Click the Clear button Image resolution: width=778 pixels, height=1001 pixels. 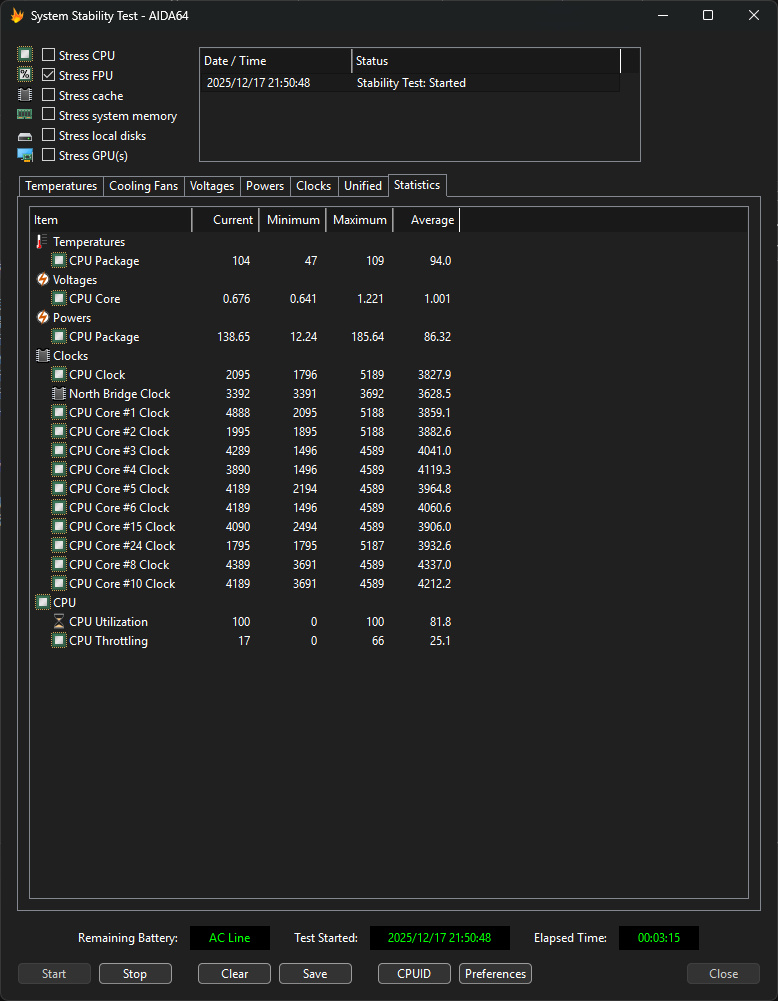[x=234, y=974]
